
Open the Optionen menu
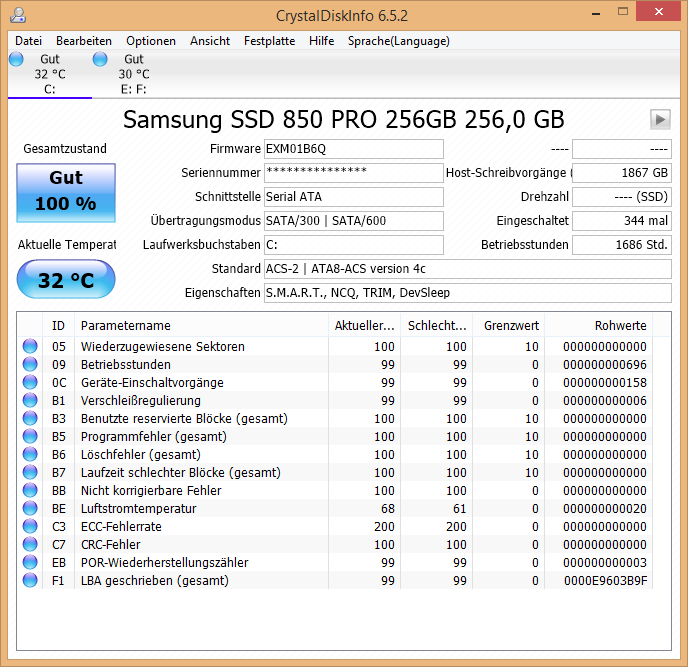(x=151, y=41)
